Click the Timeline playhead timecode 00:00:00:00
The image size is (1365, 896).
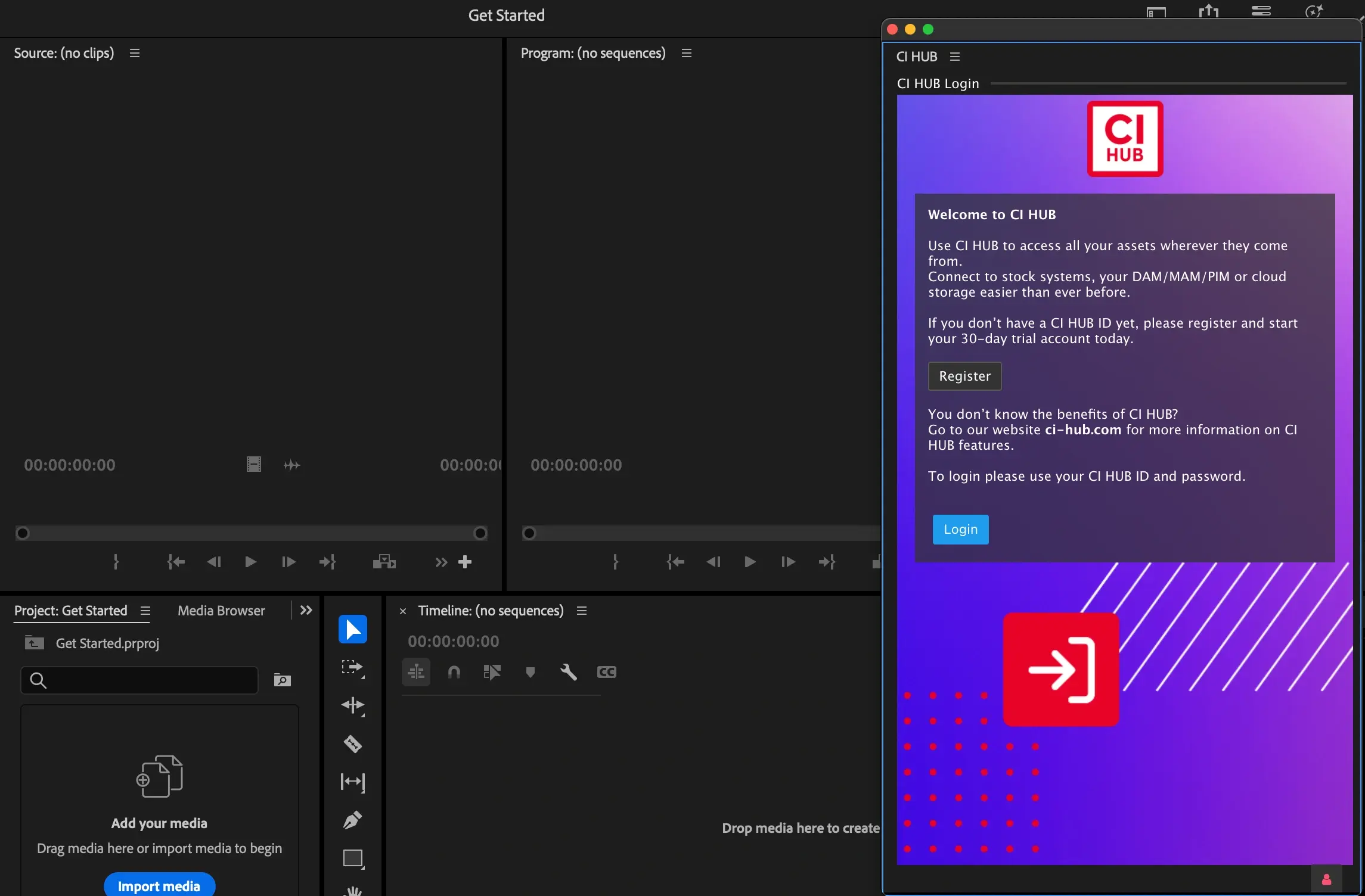point(453,642)
